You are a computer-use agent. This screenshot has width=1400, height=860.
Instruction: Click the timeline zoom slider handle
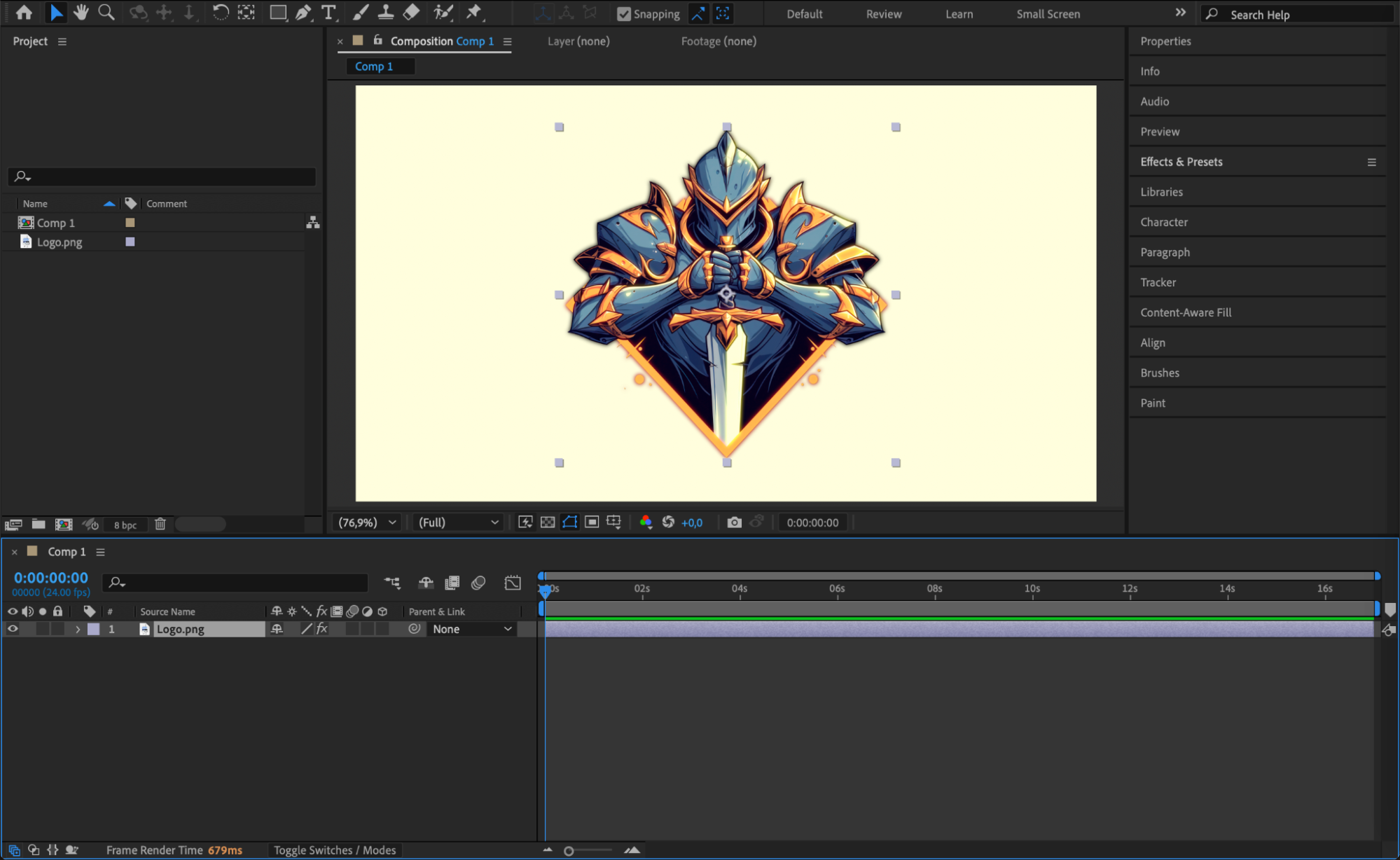tap(569, 851)
